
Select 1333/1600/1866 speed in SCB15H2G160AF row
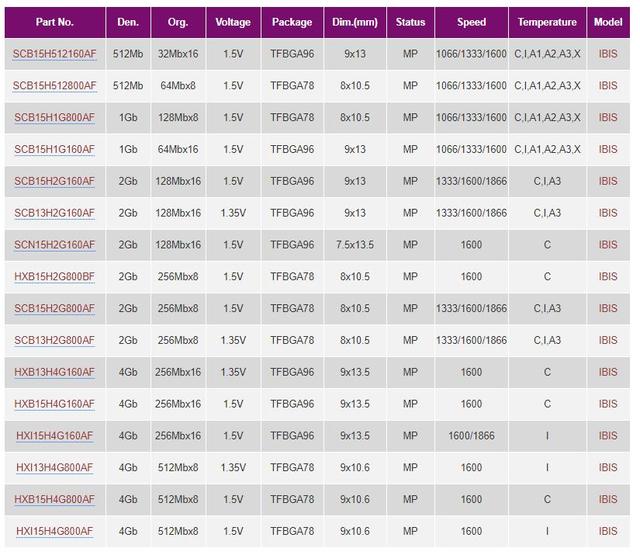click(471, 181)
